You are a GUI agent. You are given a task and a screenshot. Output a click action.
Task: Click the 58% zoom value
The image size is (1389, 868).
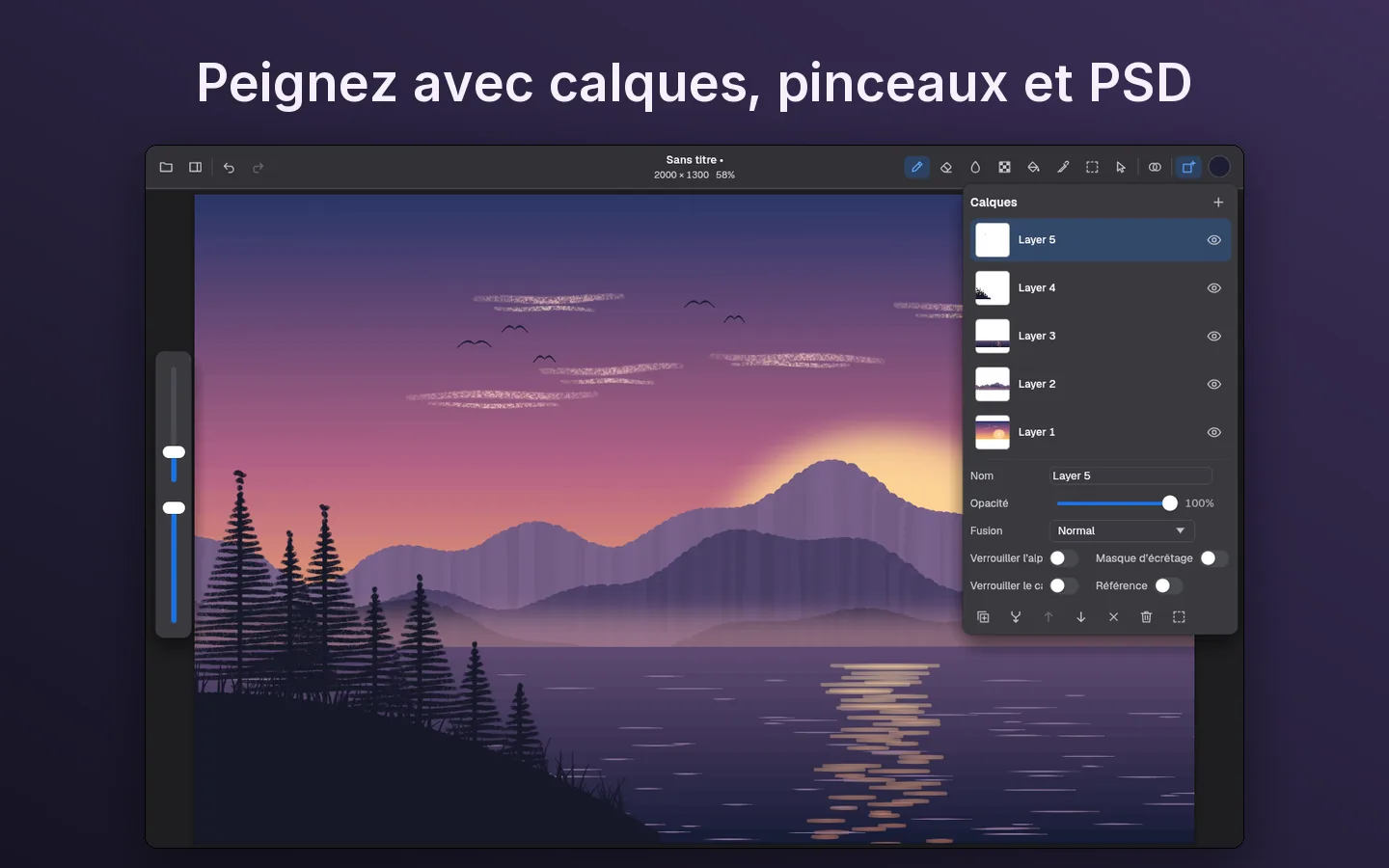pos(725,176)
